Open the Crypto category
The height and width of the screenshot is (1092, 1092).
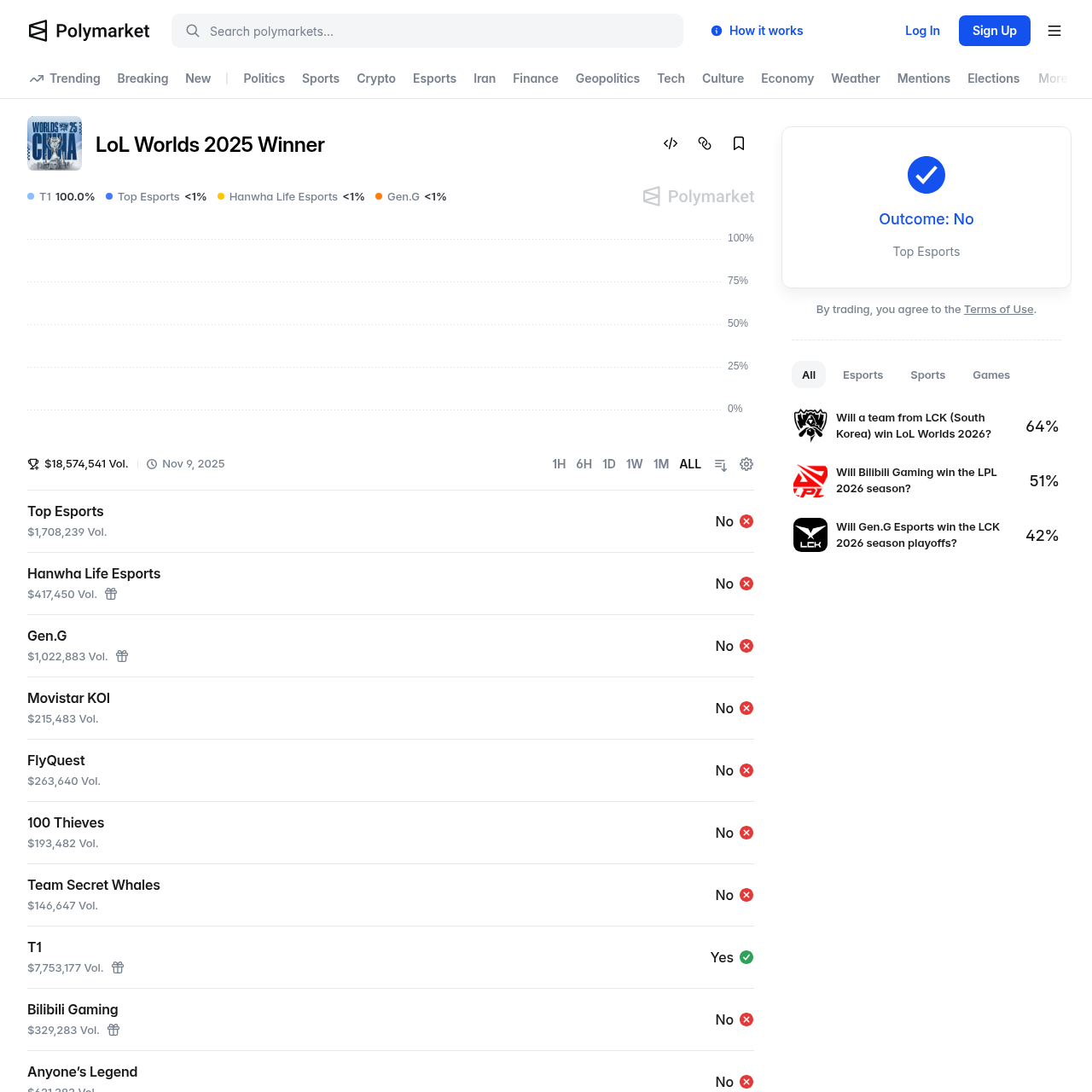tap(376, 78)
